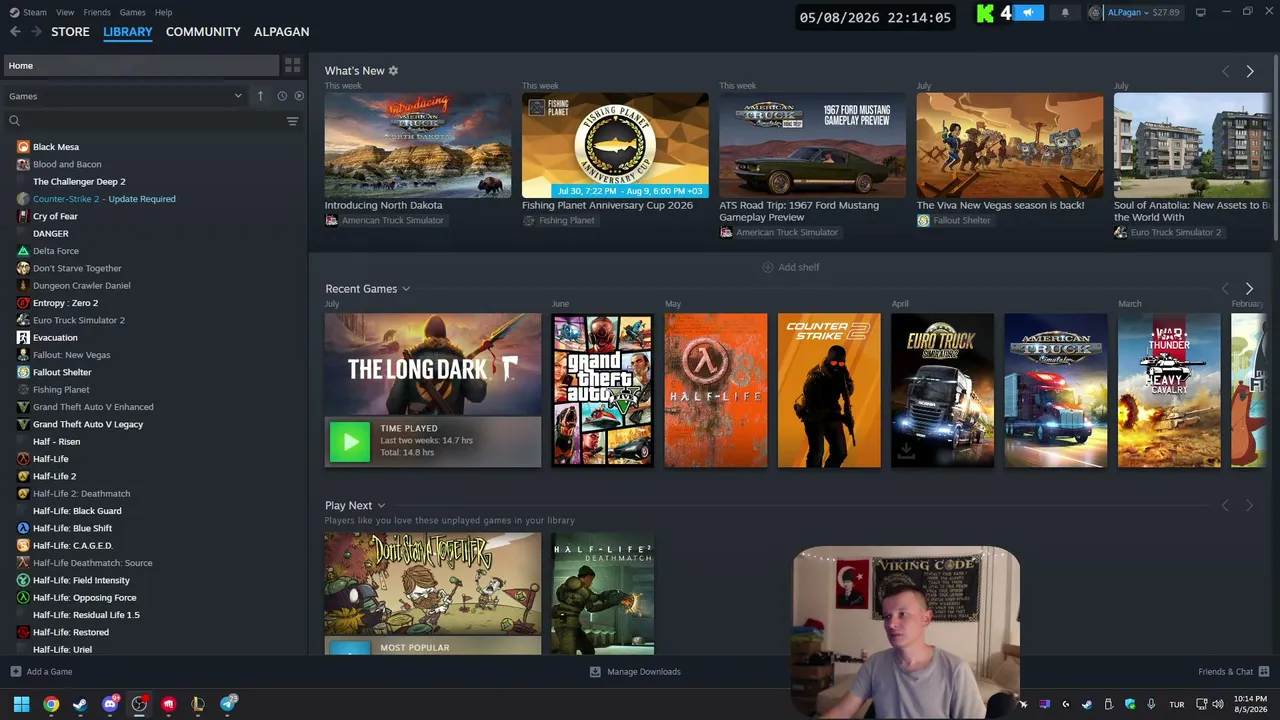Go back with the navigation back arrow
Screen dimensions: 1280x720
[15, 32]
